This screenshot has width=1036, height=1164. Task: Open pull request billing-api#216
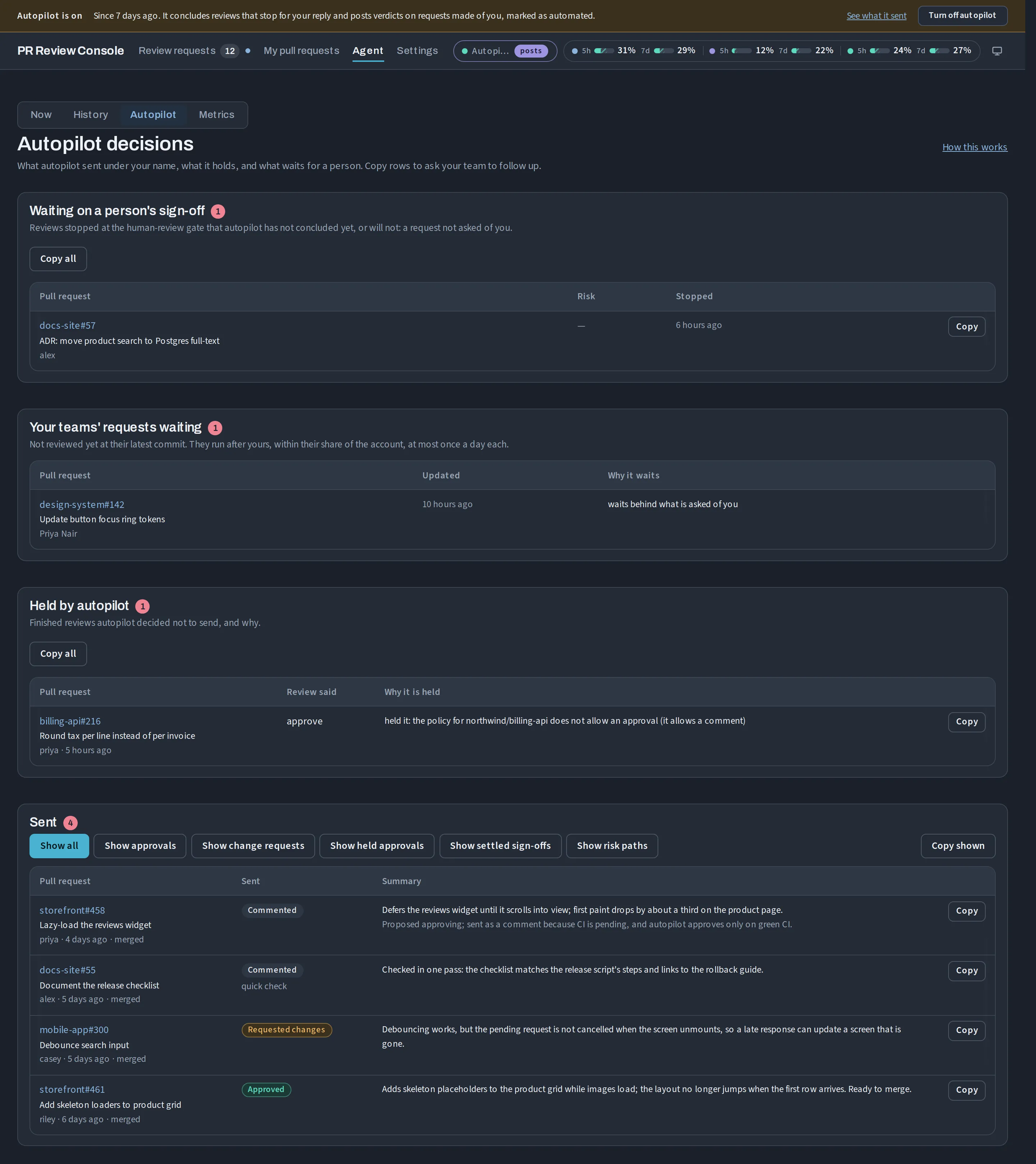[x=69, y=721]
